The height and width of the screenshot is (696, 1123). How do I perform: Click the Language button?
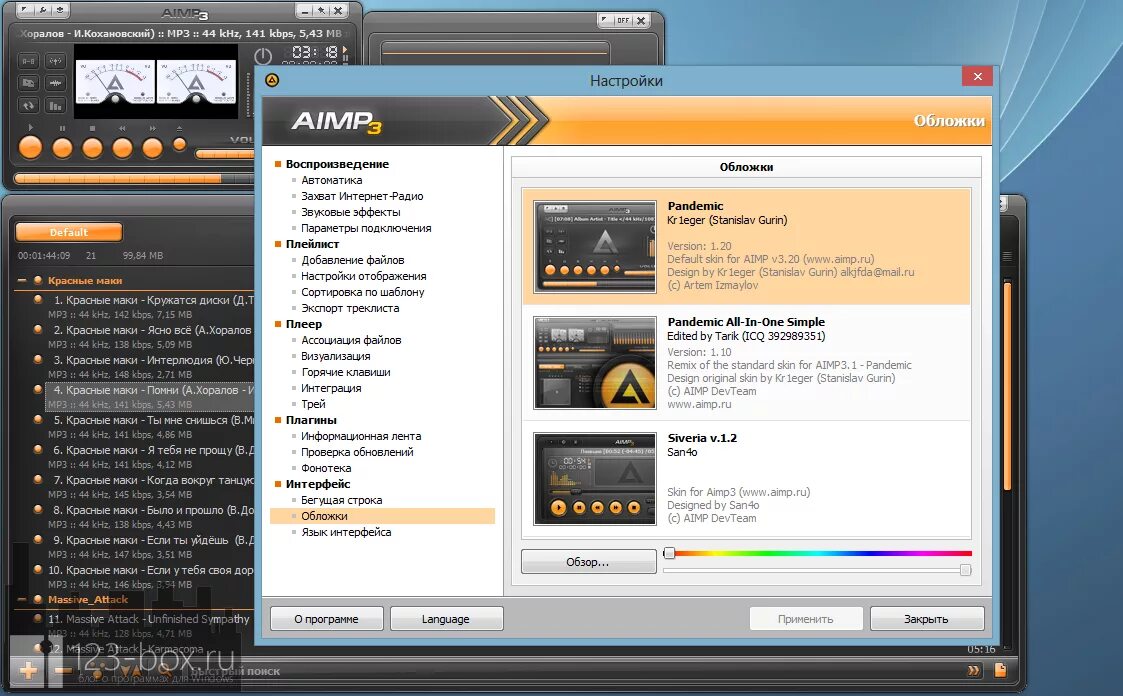pos(446,619)
